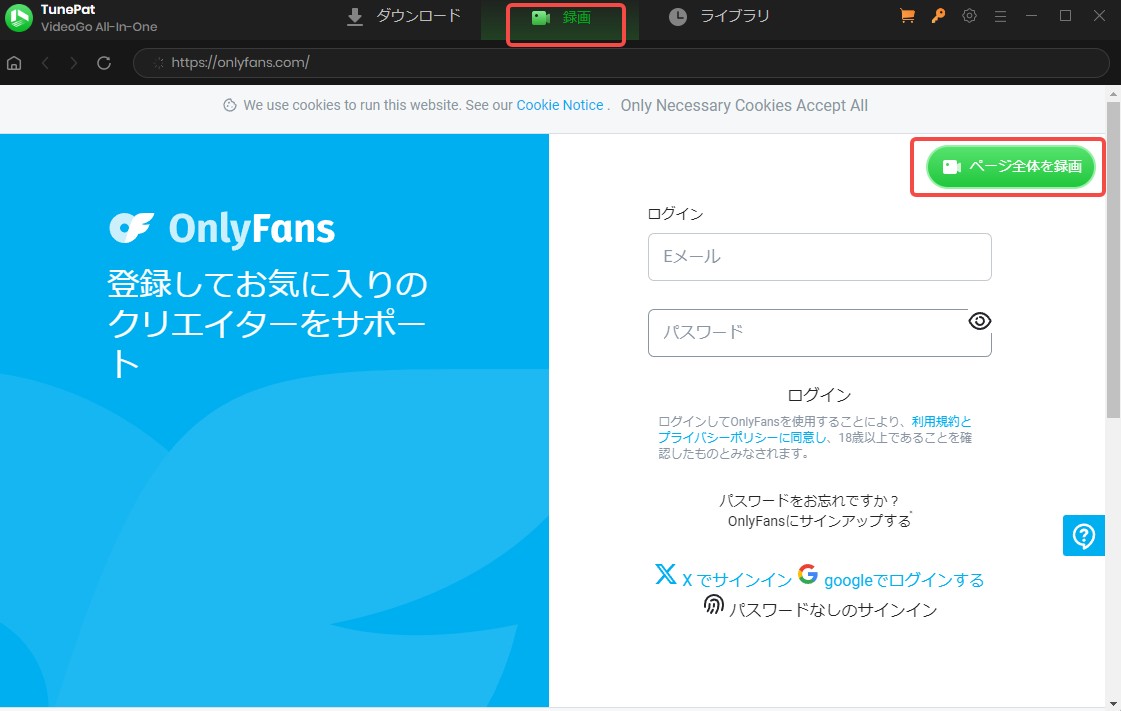
Task: Click X でサインイン link text
Action: pyautogui.click(x=737, y=580)
